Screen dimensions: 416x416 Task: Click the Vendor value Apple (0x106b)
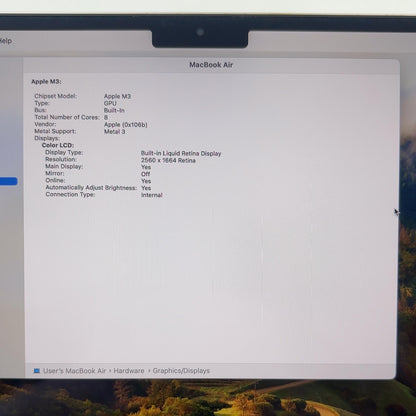click(x=126, y=125)
